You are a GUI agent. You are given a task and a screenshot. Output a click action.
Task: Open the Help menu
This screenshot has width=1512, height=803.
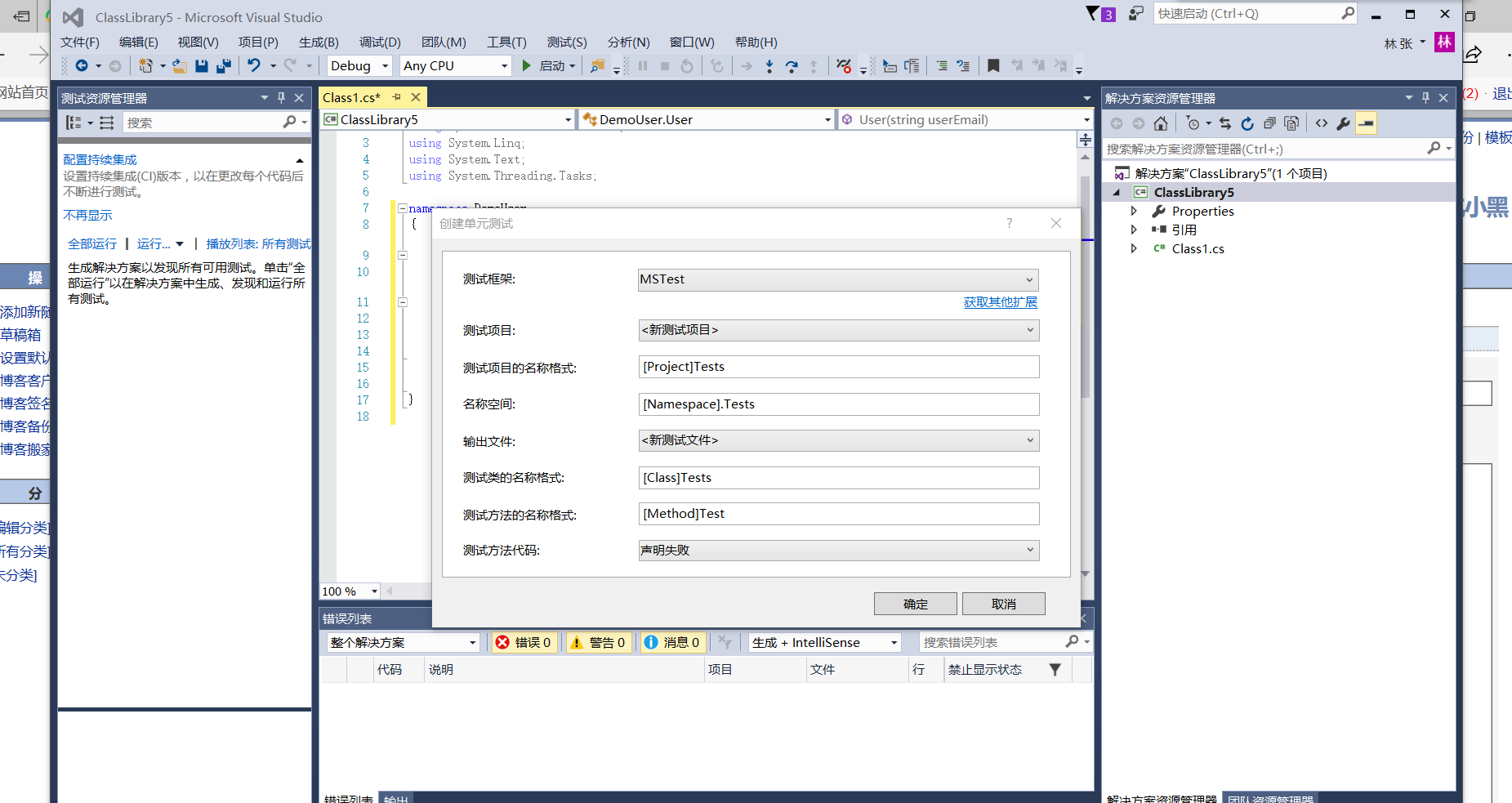756,42
